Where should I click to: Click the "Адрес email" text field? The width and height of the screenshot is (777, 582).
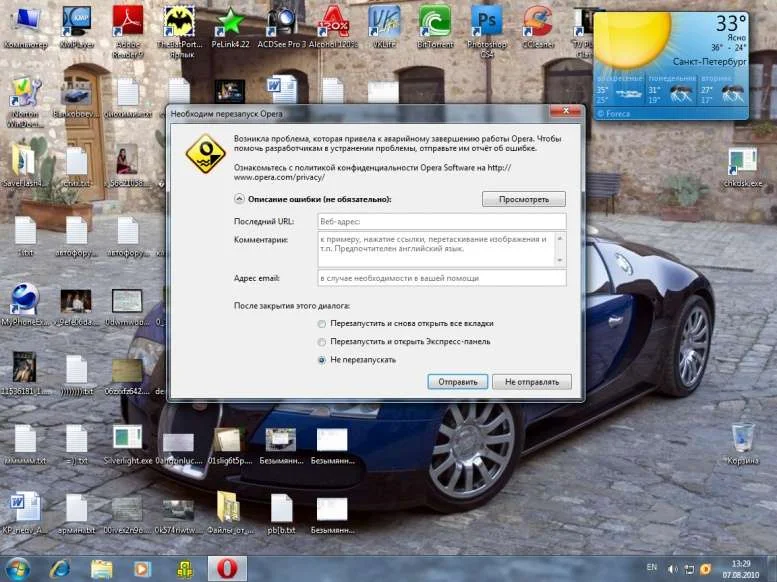coord(440,278)
